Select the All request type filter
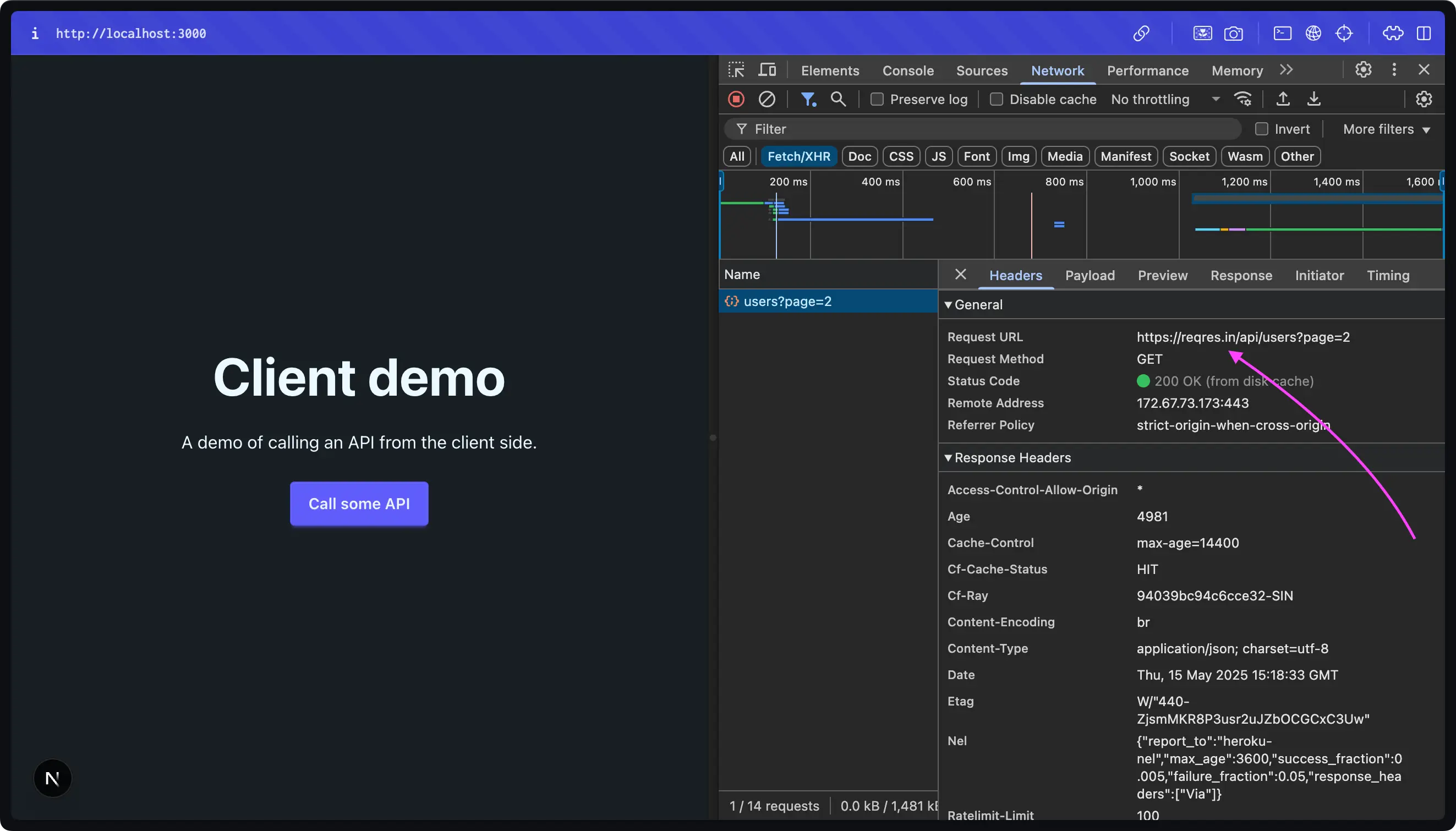Image resolution: width=1456 pixels, height=831 pixels. coord(737,156)
